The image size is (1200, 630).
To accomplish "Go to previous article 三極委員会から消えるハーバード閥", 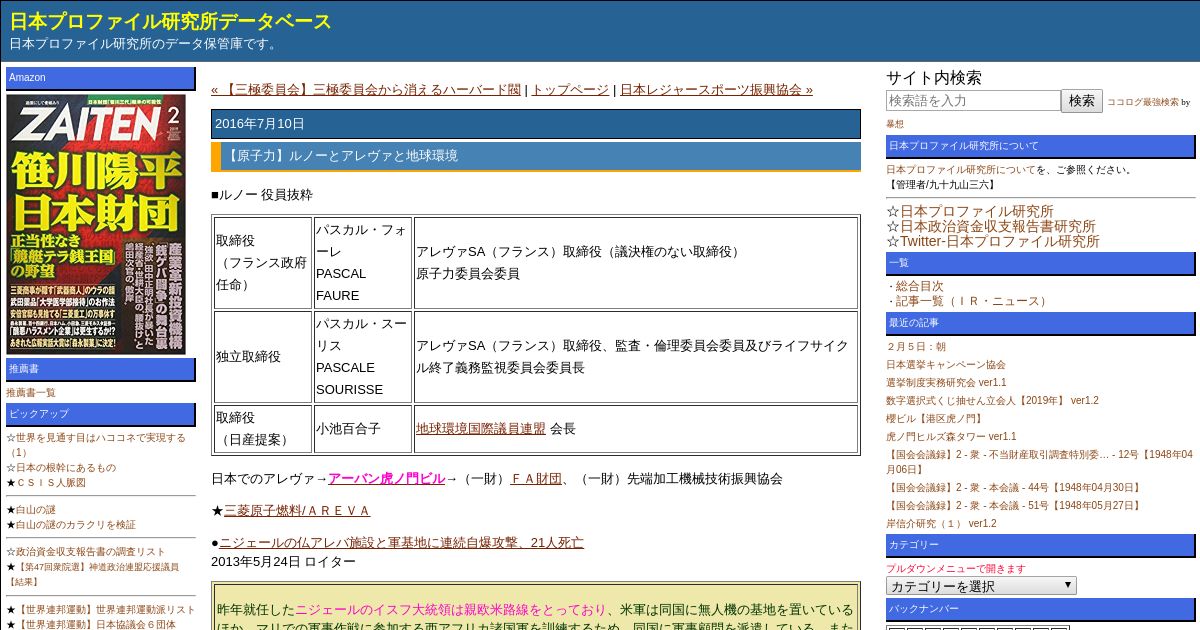I will [x=366, y=89].
